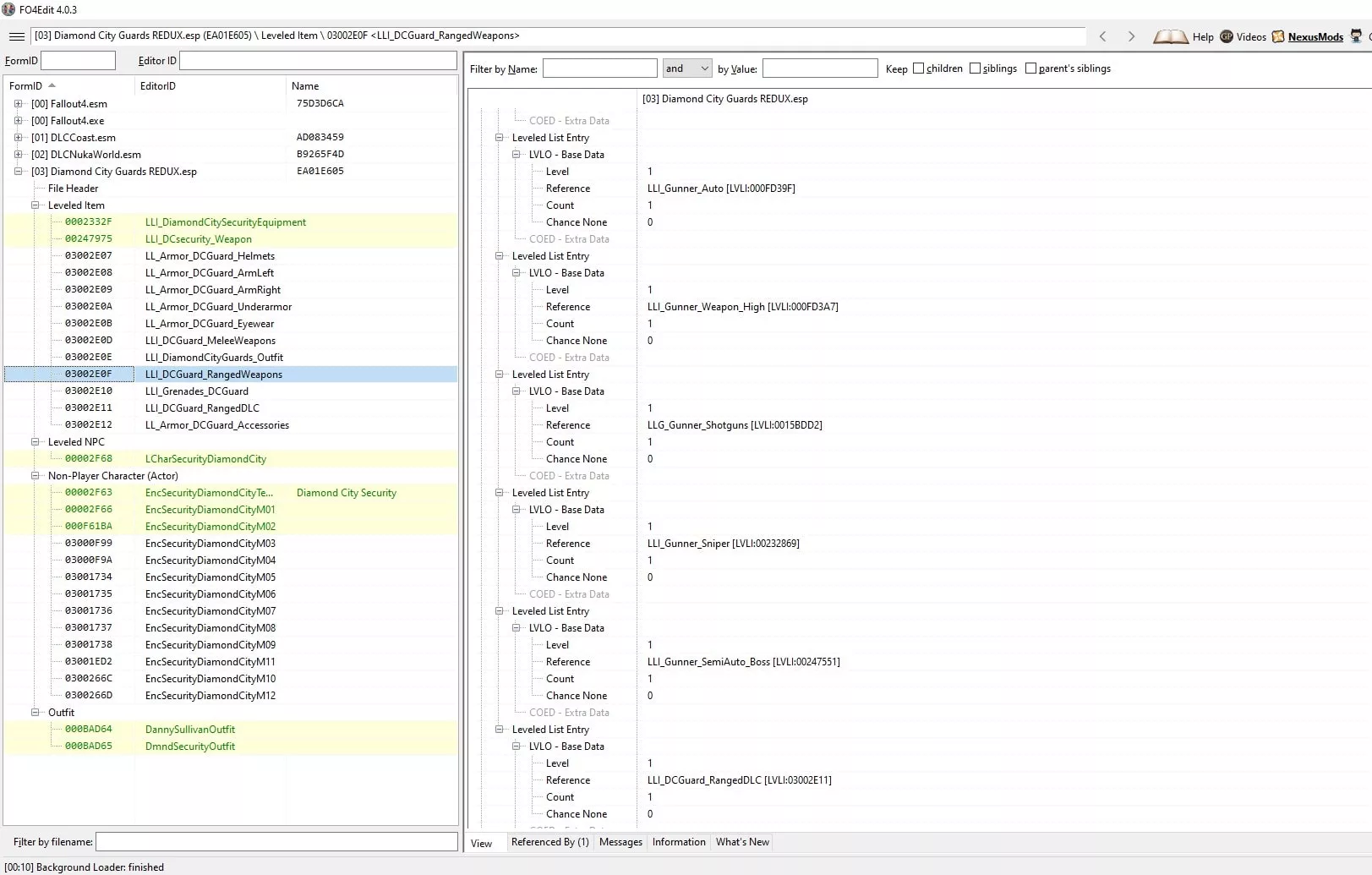Sort by the FormID column arrow

(x=52, y=85)
